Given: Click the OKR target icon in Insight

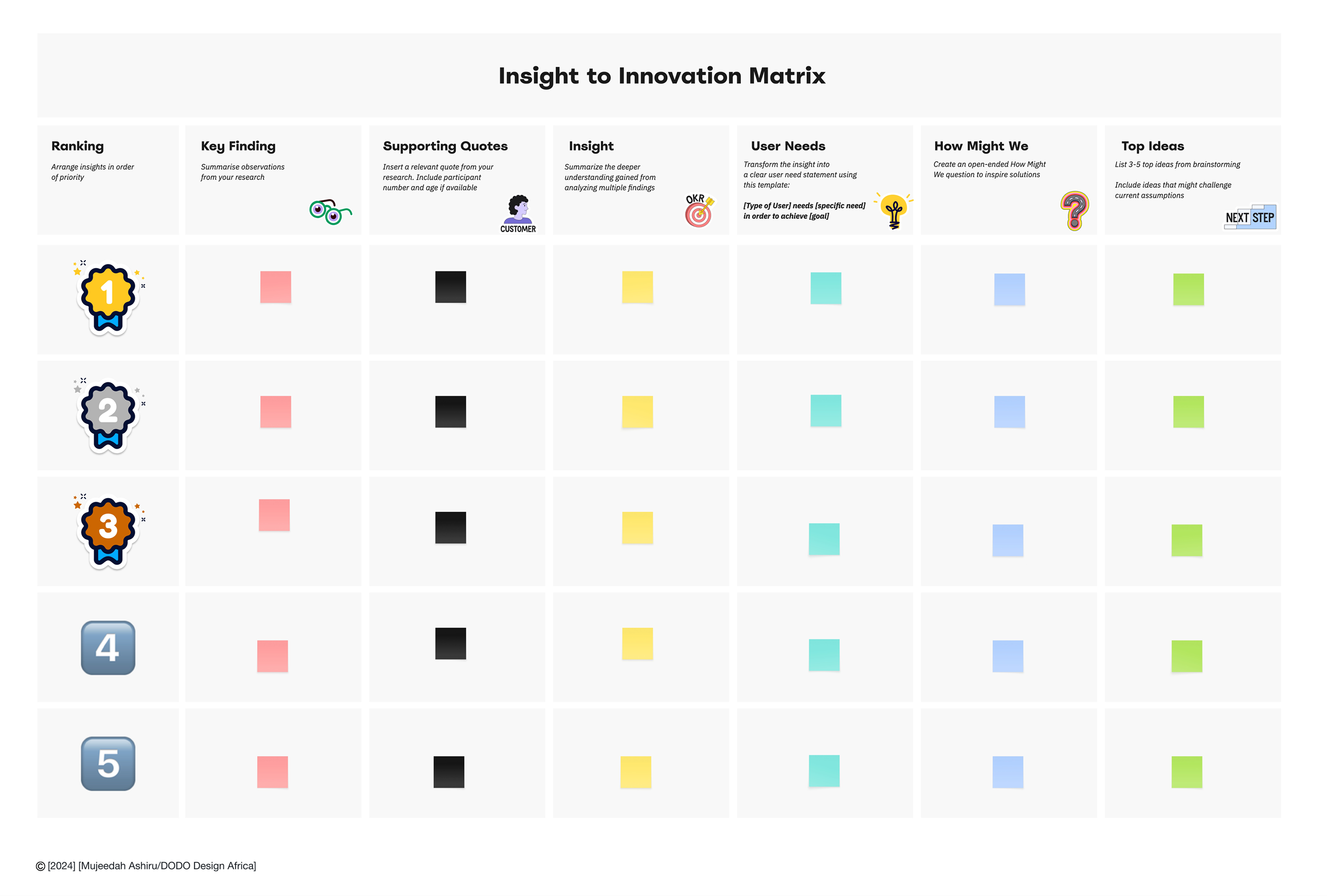Looking at the screenshot, I should 699,210.
